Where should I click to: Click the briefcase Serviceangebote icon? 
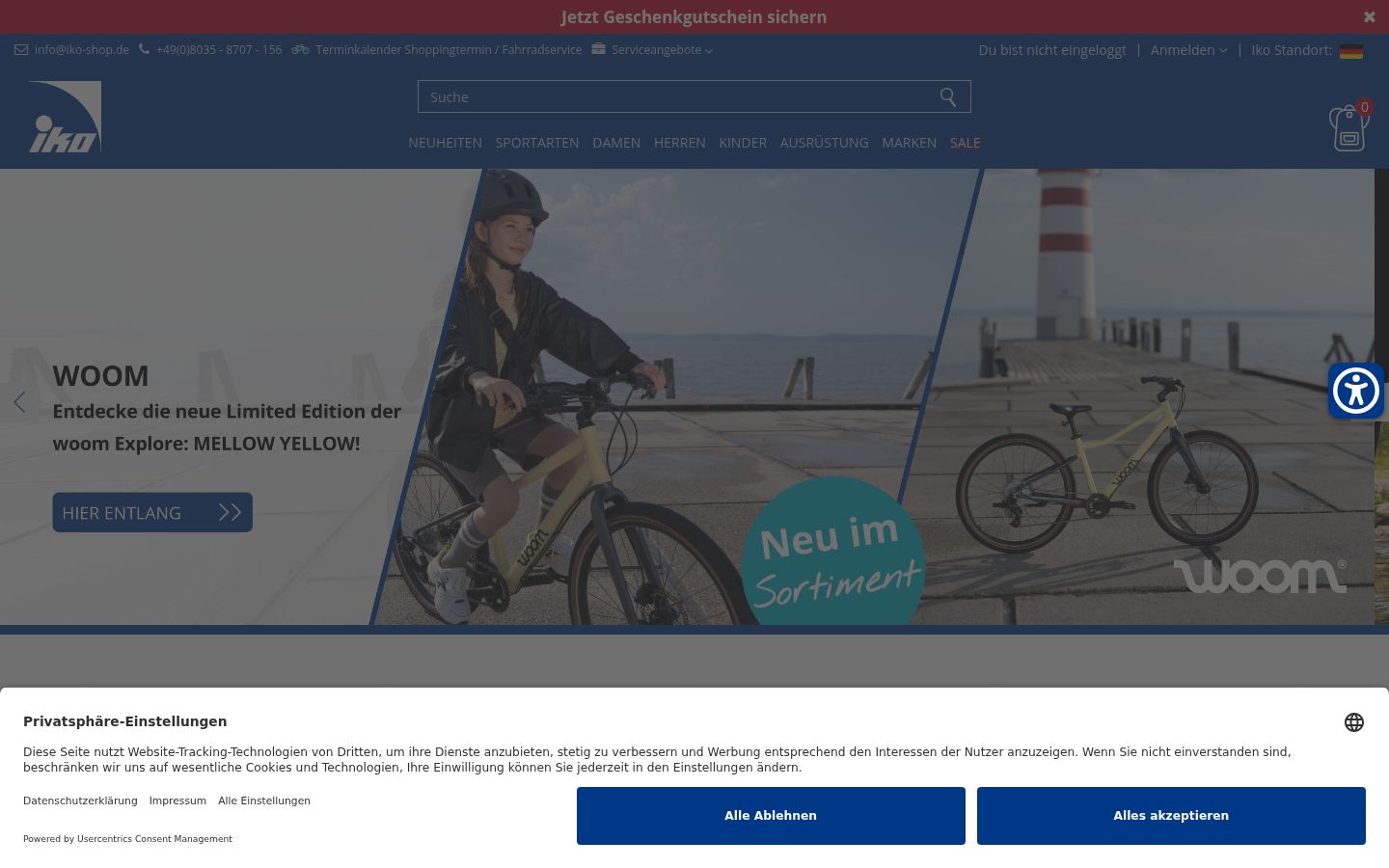tap(598, 49)
